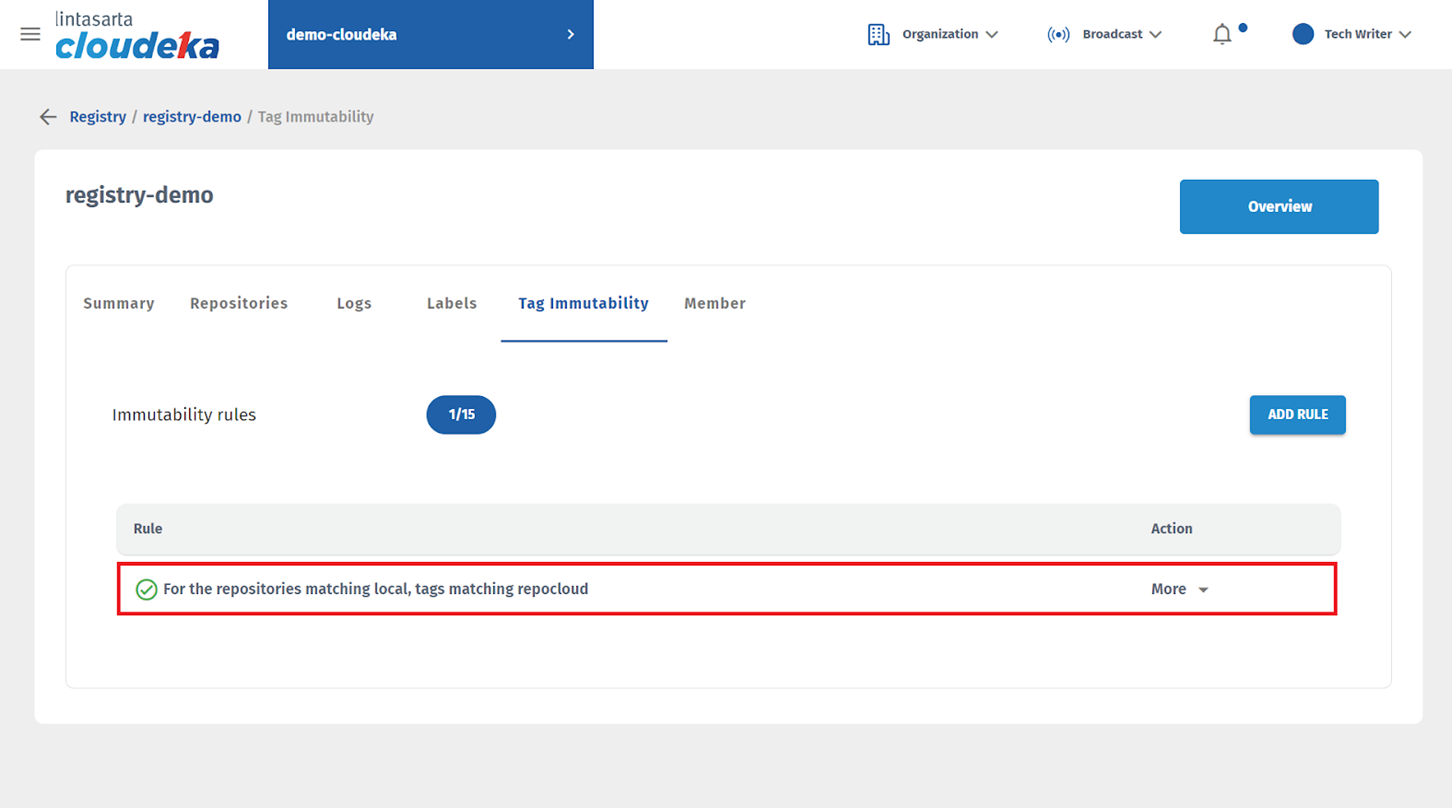Click the Organization building icon

pyautogui.click(x=878, y=35)
